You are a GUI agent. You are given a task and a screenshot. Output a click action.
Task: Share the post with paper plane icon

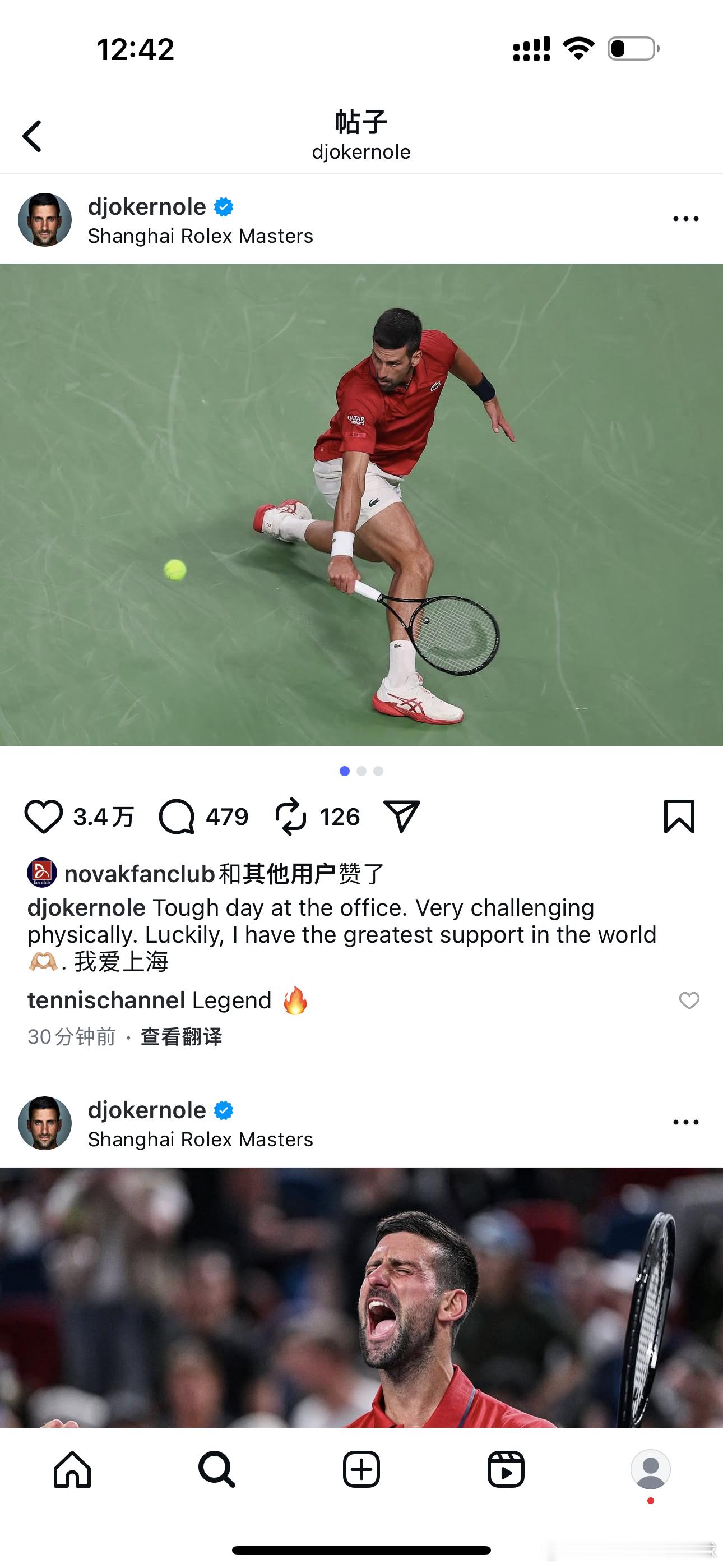(402, 815)
